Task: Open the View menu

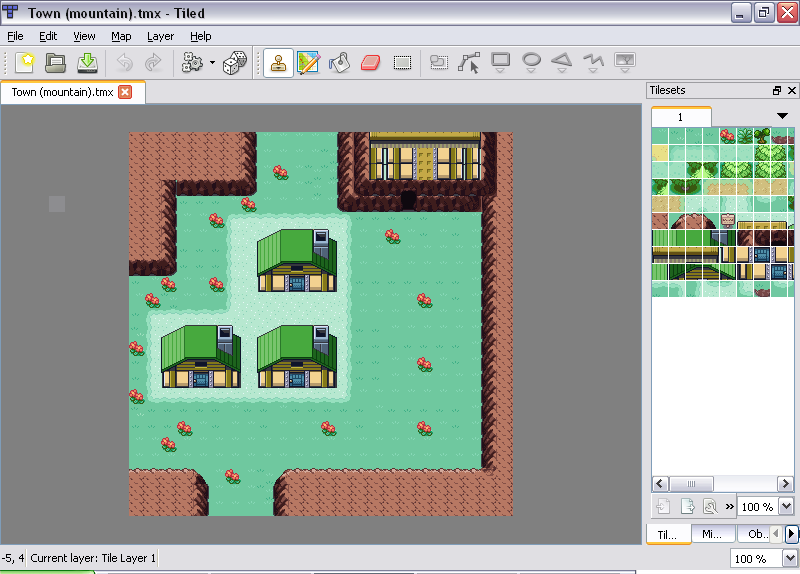Action: point(84,36)
